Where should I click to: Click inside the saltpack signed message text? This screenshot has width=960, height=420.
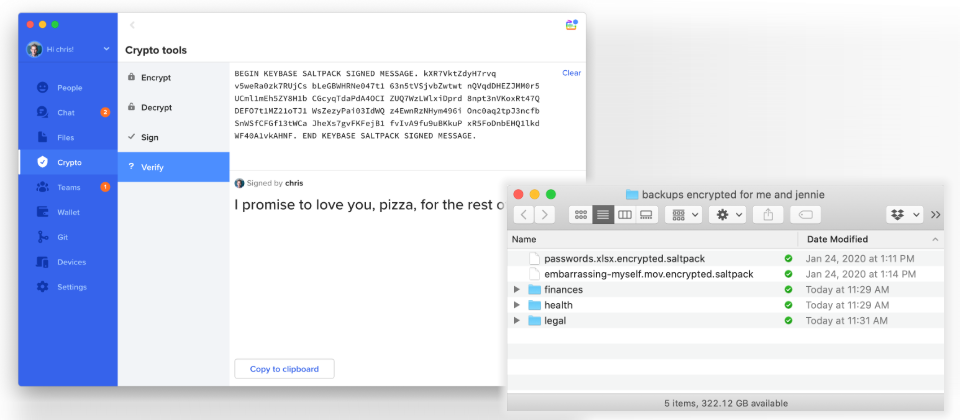pos(387,105)
